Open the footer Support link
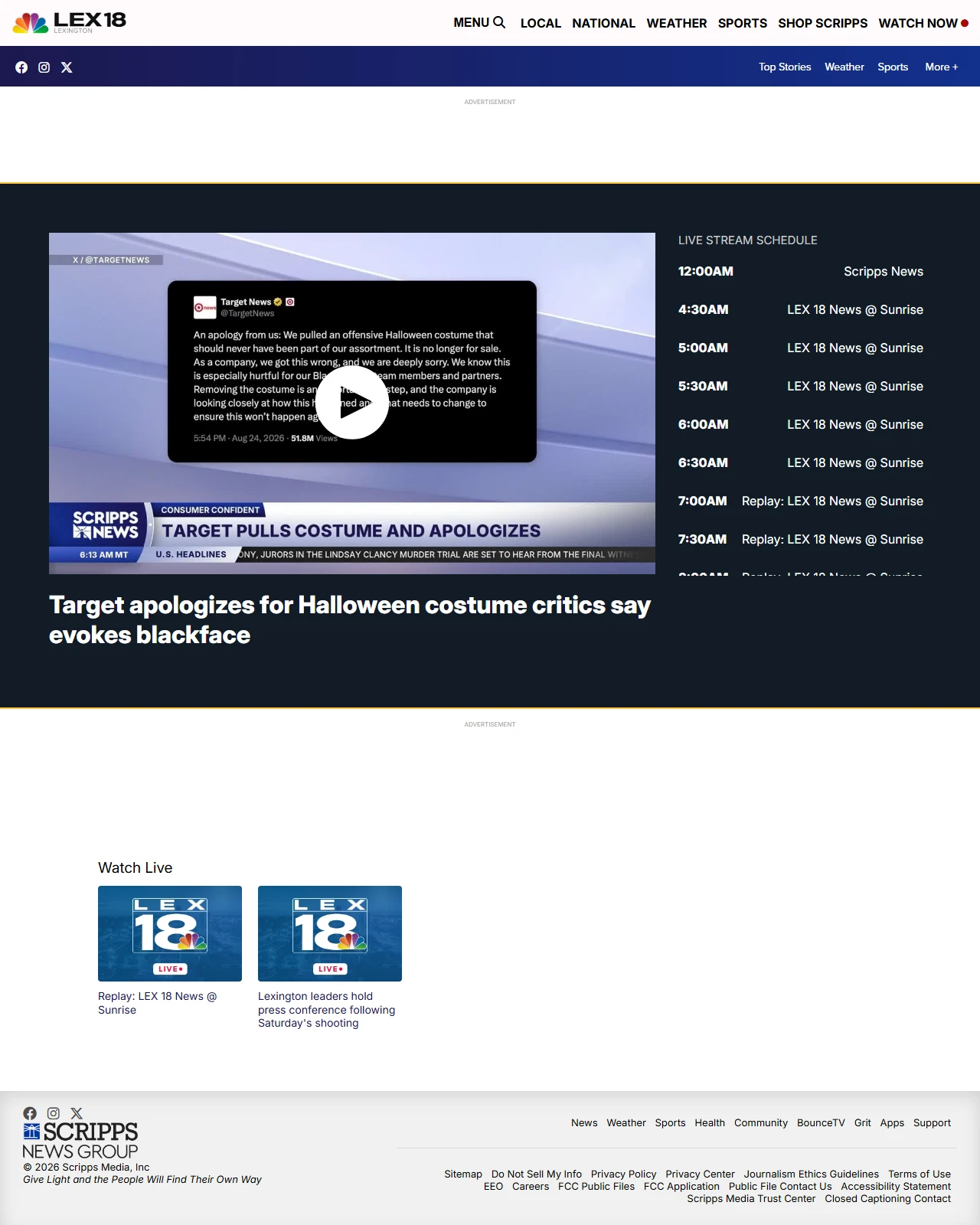This screenshot has width=980, height=1225. (x=932, y=1122)
